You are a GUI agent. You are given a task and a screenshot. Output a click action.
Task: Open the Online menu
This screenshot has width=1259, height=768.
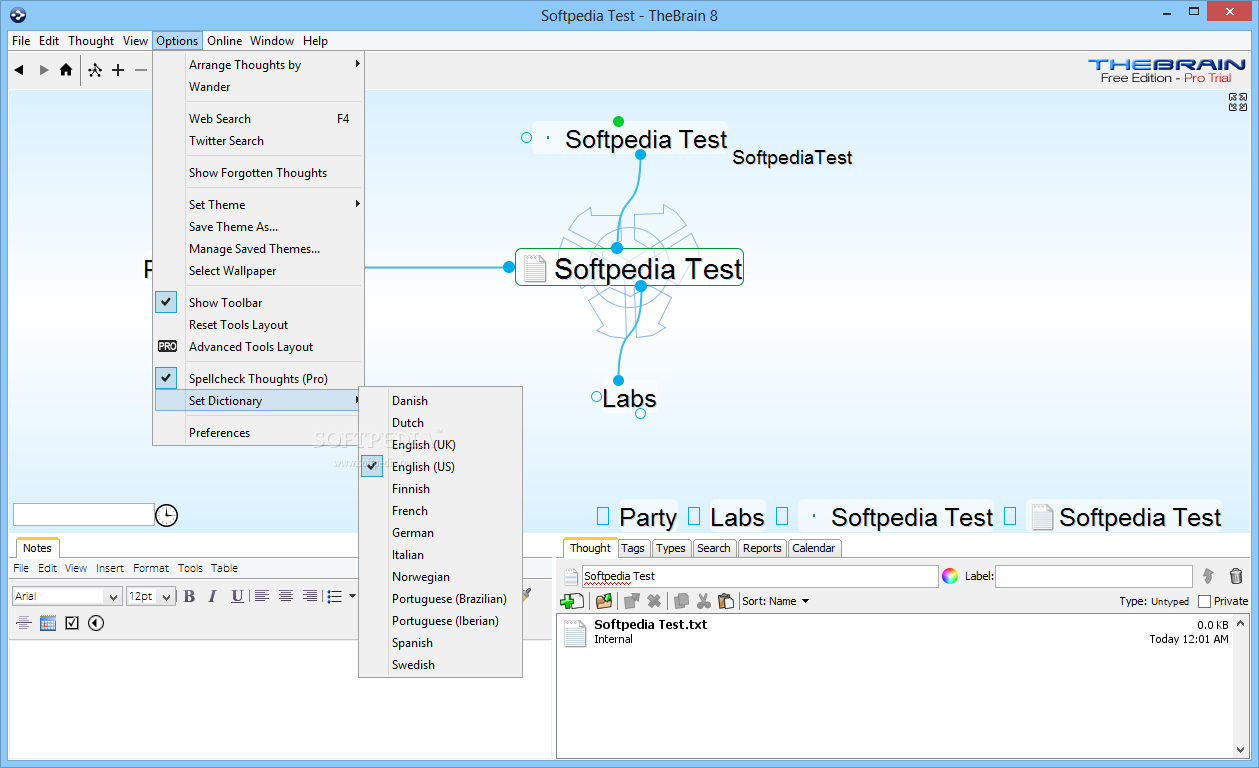click(x=224, y=41)
